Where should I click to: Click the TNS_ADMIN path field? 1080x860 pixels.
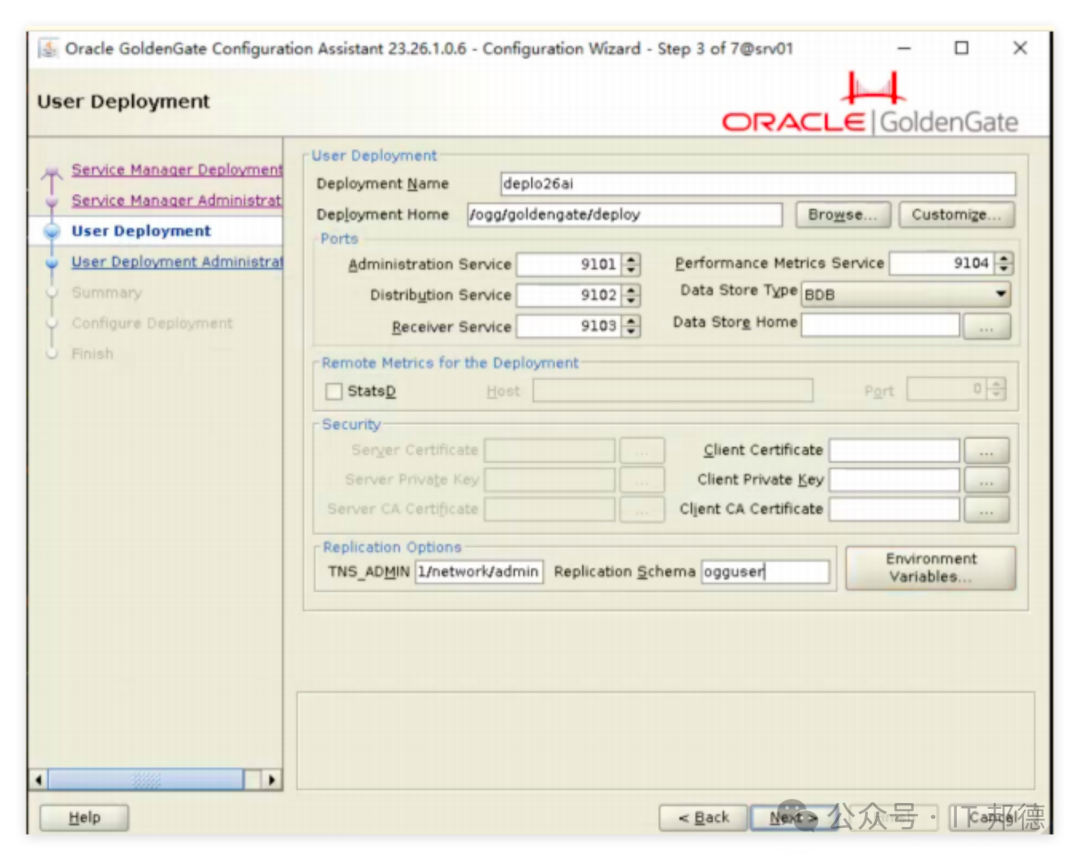479,571
